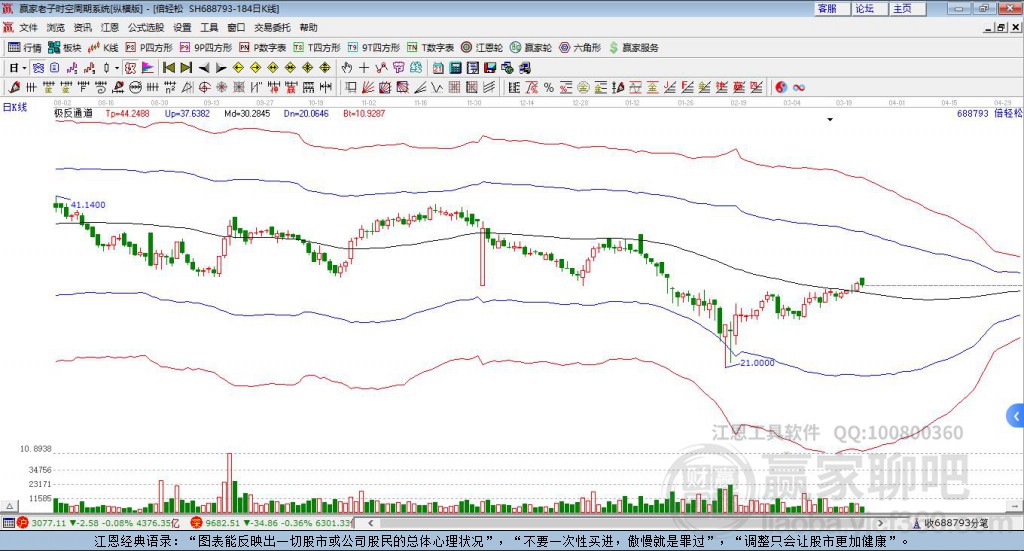
Task: Click the last yellow diamond four-arrow icon
Action: (x=325, y=68)
